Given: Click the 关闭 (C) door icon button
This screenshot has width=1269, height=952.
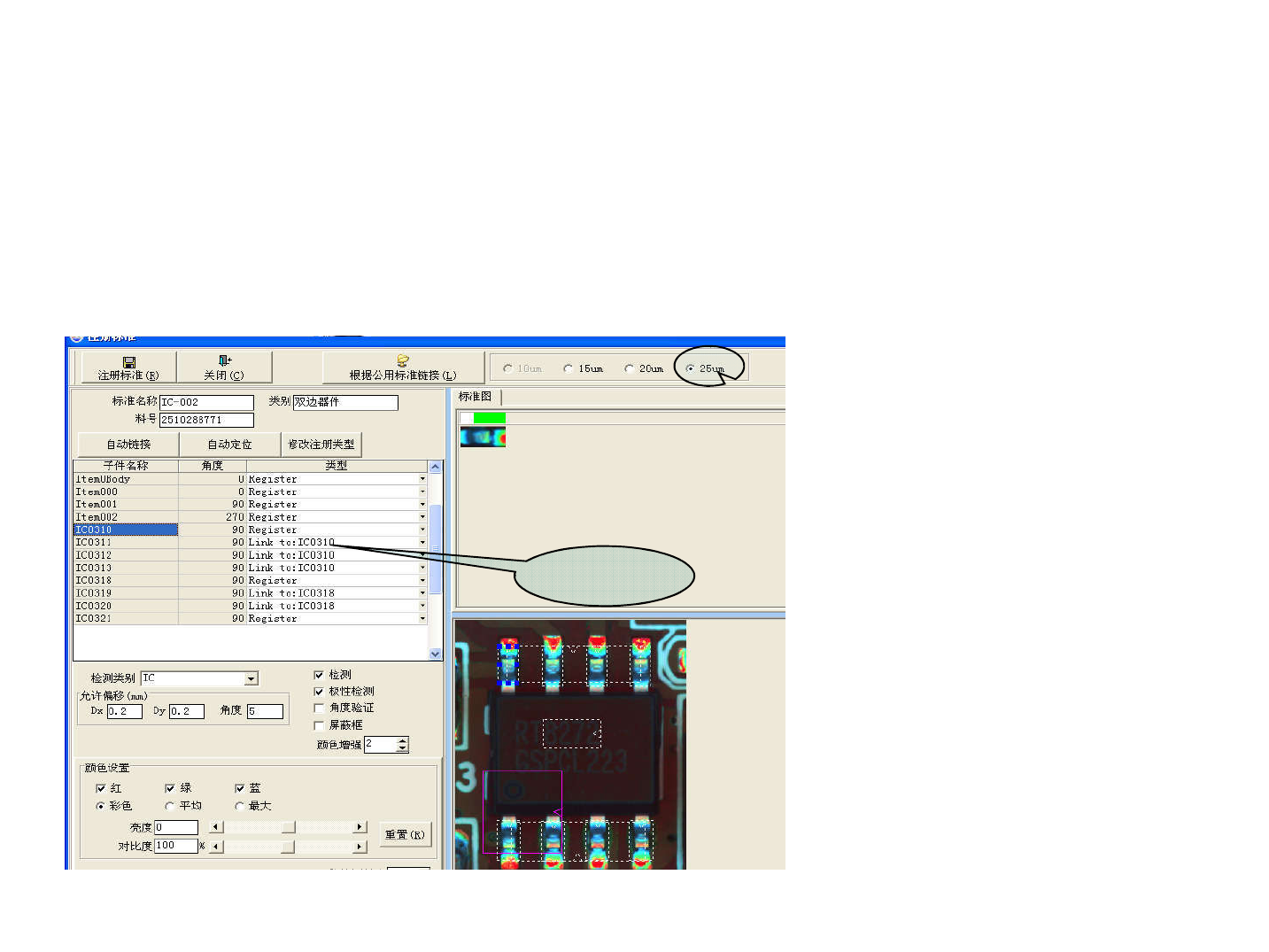Looking at the screenshot, I should coord(224,368).
